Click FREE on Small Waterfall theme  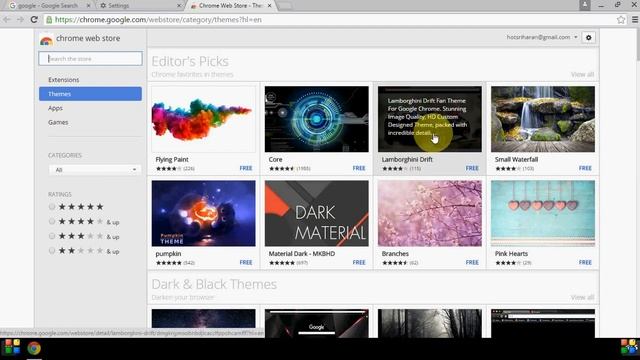585,168
